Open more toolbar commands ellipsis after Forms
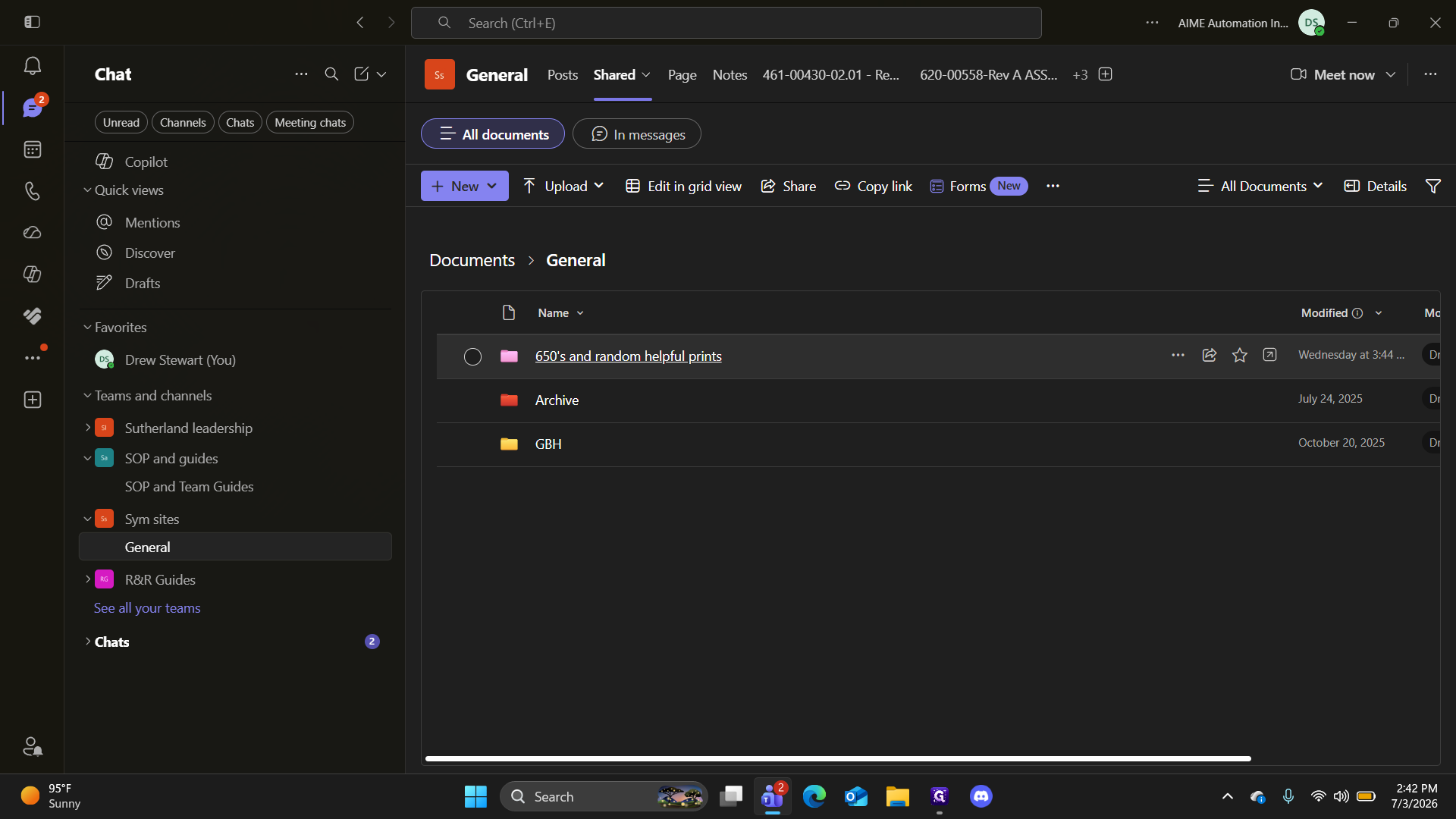This screenshot has height=819, width=1456. pyautogui.click(x=1053, y=186)
